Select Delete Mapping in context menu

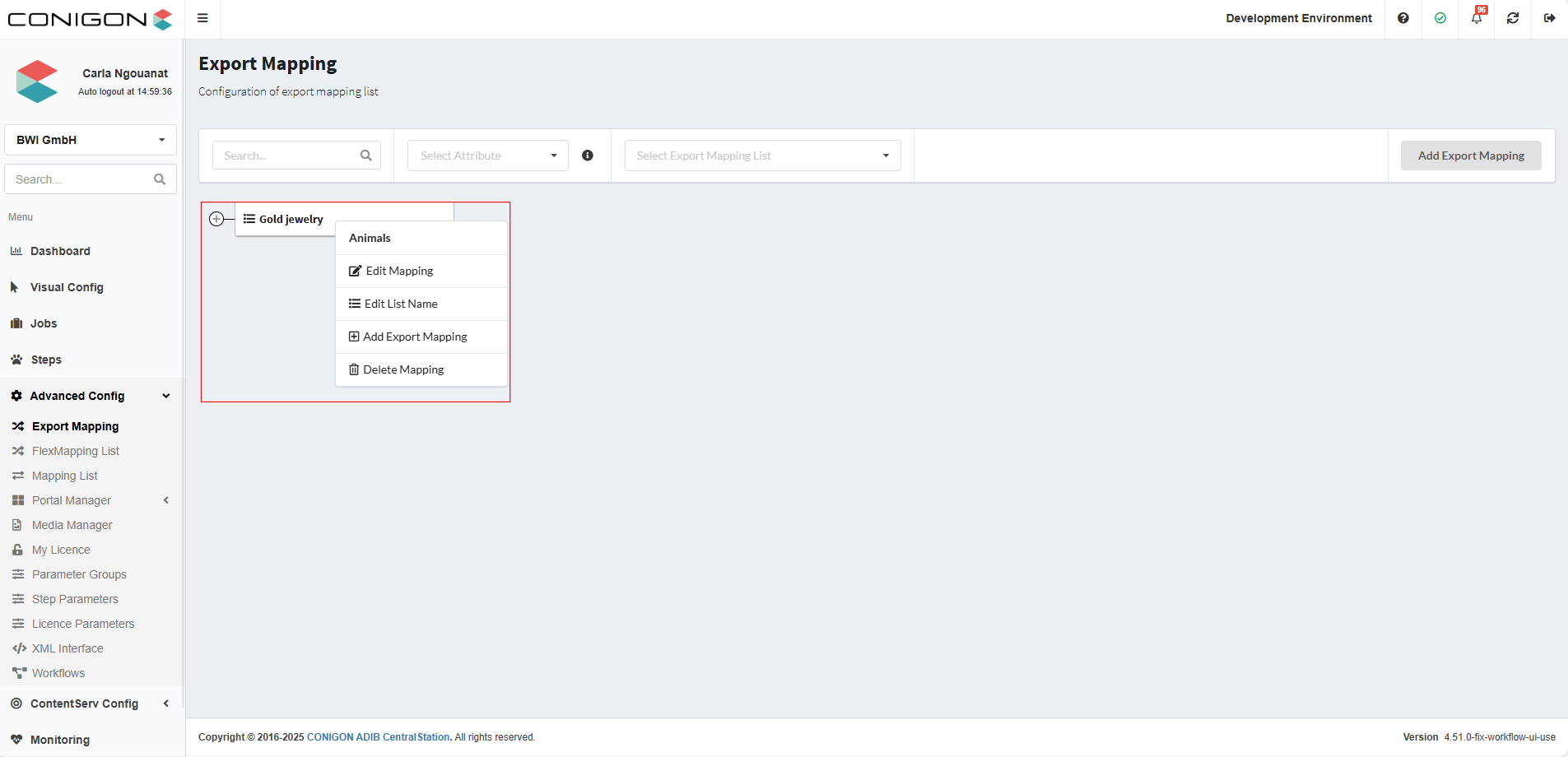[x=403, y=369]
